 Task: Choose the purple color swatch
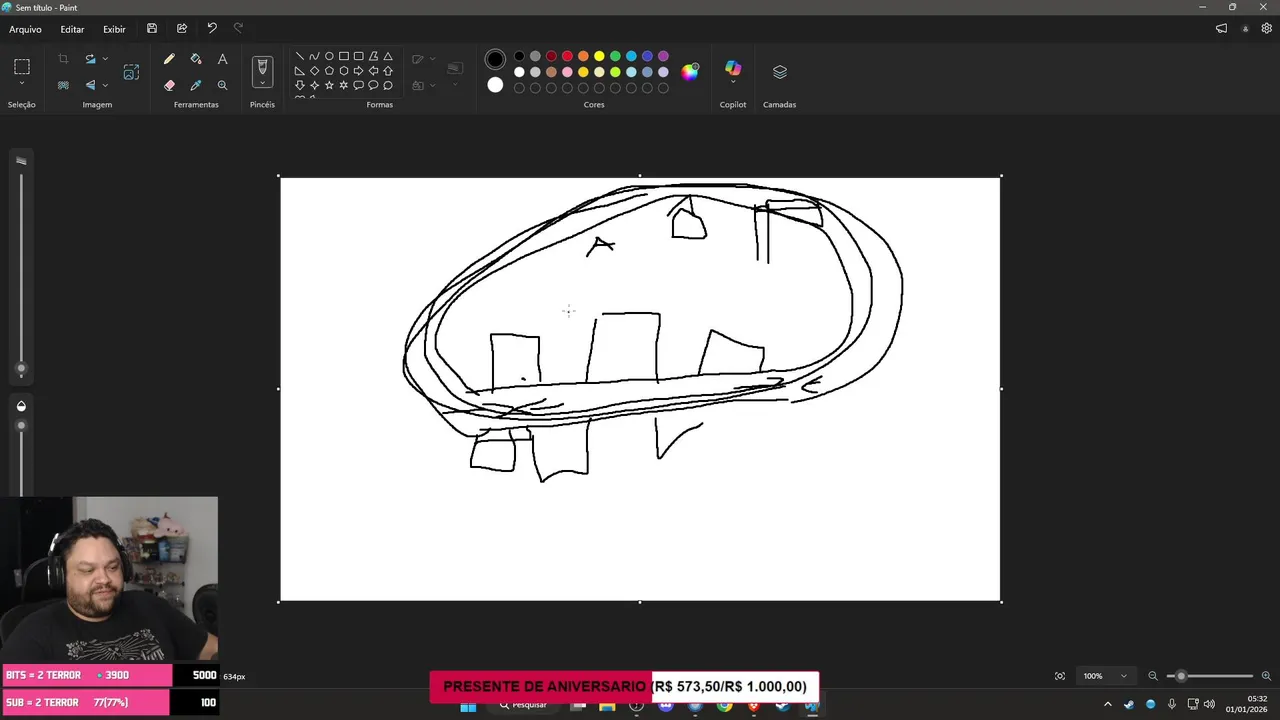tap(663, 56)
